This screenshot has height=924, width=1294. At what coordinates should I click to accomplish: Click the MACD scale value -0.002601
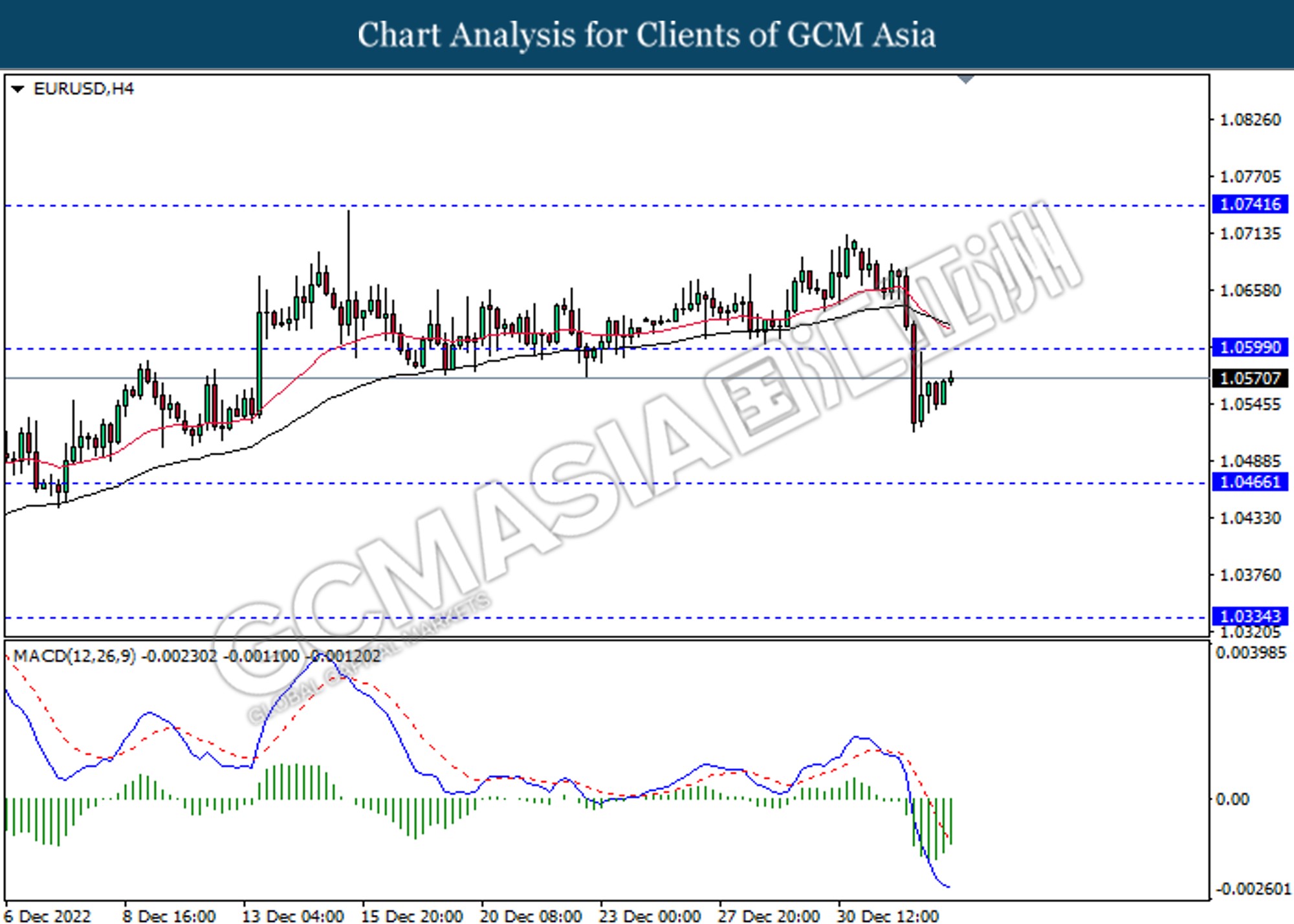1253,889
